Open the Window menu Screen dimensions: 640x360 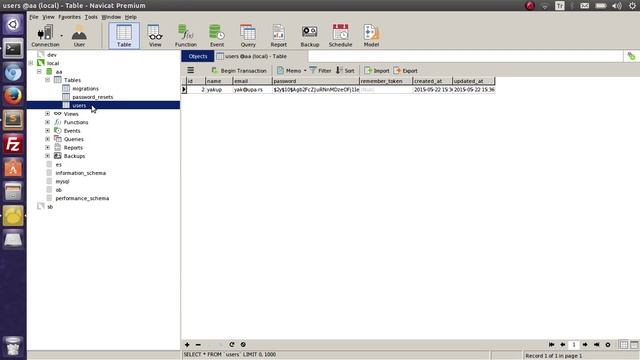point(111,17)
